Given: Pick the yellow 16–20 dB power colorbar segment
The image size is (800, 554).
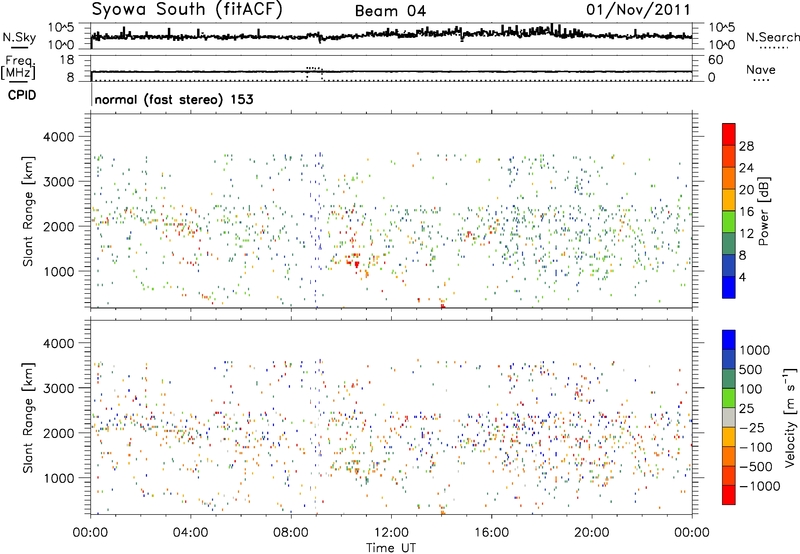Looking at the screenshot, I should point(729,200).
